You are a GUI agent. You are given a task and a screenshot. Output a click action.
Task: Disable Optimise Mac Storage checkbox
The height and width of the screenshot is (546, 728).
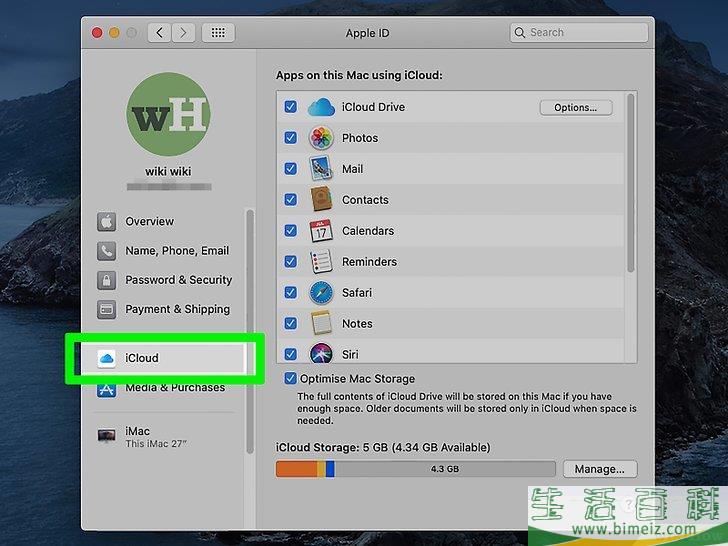point(290,378)
